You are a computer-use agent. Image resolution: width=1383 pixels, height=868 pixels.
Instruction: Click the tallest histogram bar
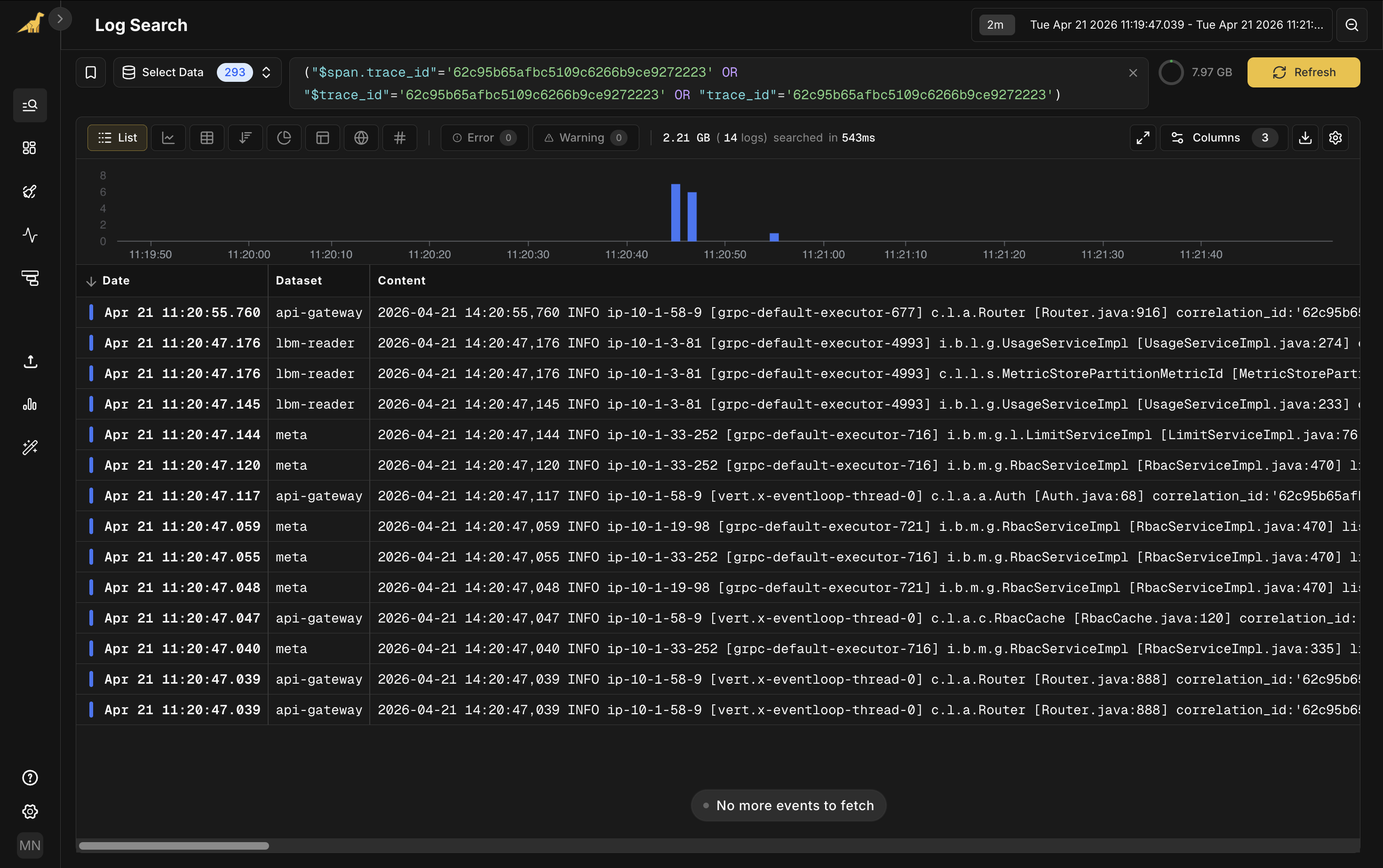pos(676,213)
